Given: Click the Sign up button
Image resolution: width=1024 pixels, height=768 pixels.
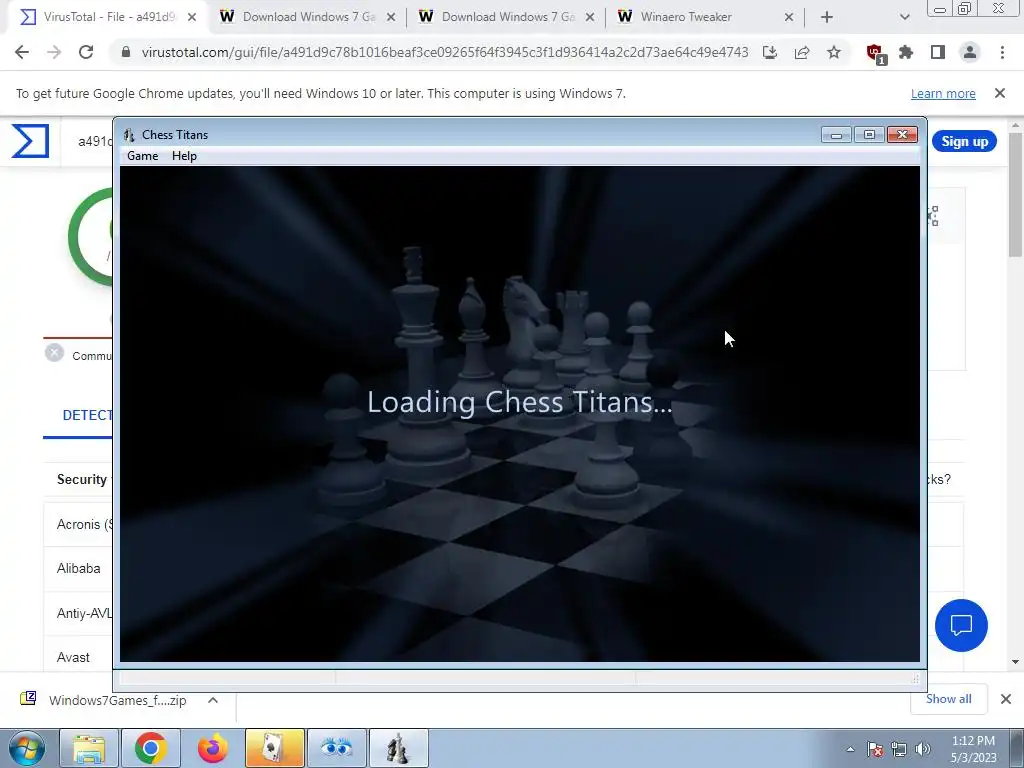Looking at the screenshot, I should pyautogui.click(x=964, y=141).
